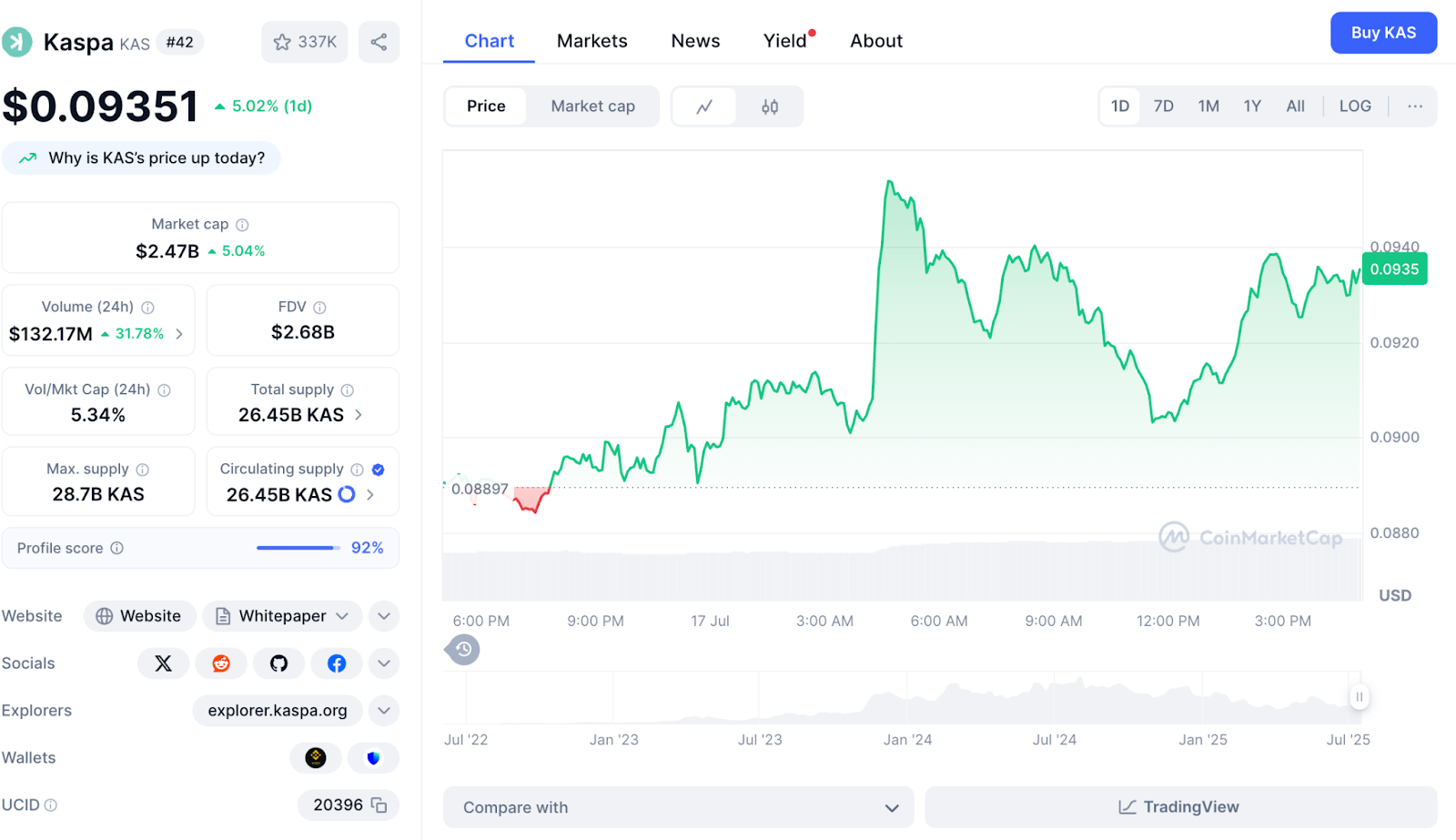
Task: Click the historical overview mini chart
Action: click(901, 698)
